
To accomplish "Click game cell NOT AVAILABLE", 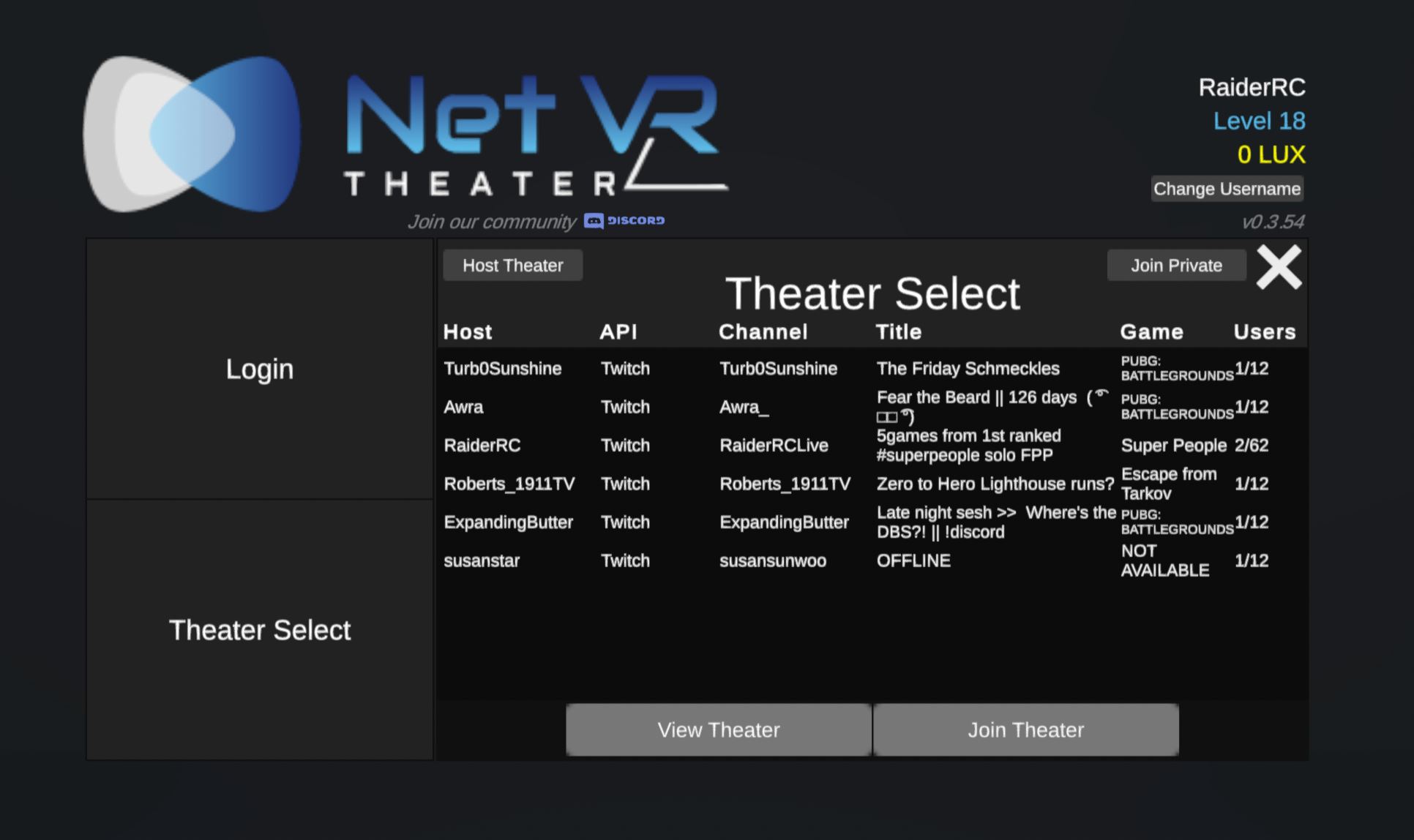I will coord(1164,560).
